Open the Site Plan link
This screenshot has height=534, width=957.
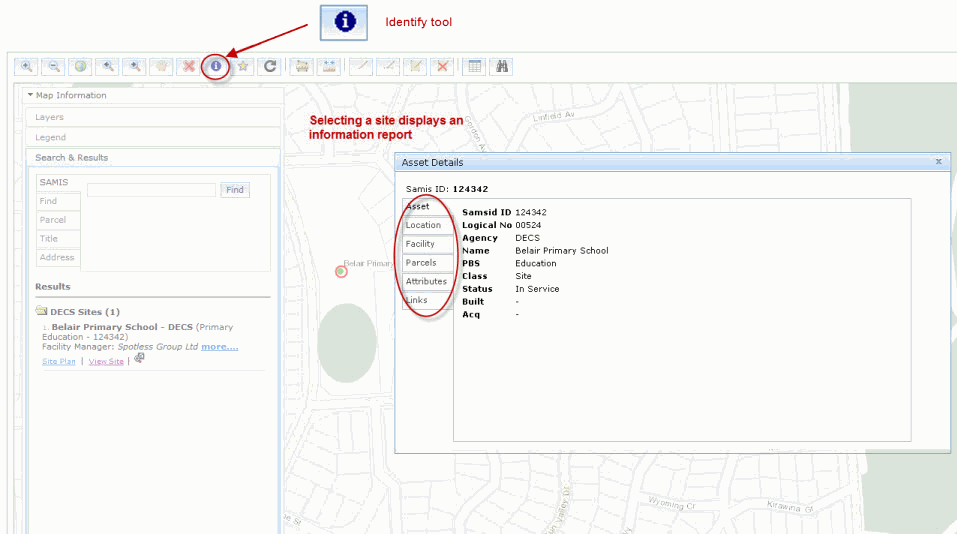(59, 362)
